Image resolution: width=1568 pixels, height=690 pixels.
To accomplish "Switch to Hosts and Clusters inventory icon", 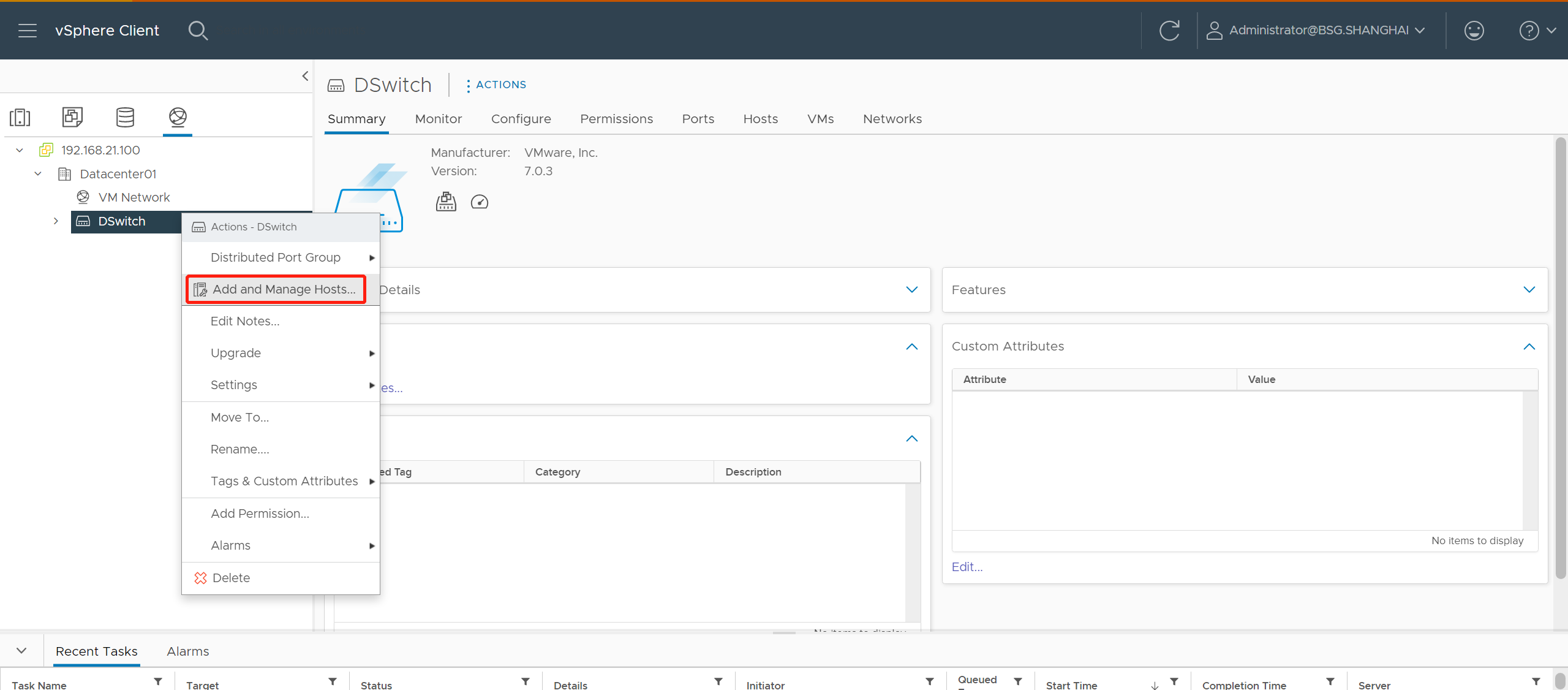I will (x=20, y=116).
